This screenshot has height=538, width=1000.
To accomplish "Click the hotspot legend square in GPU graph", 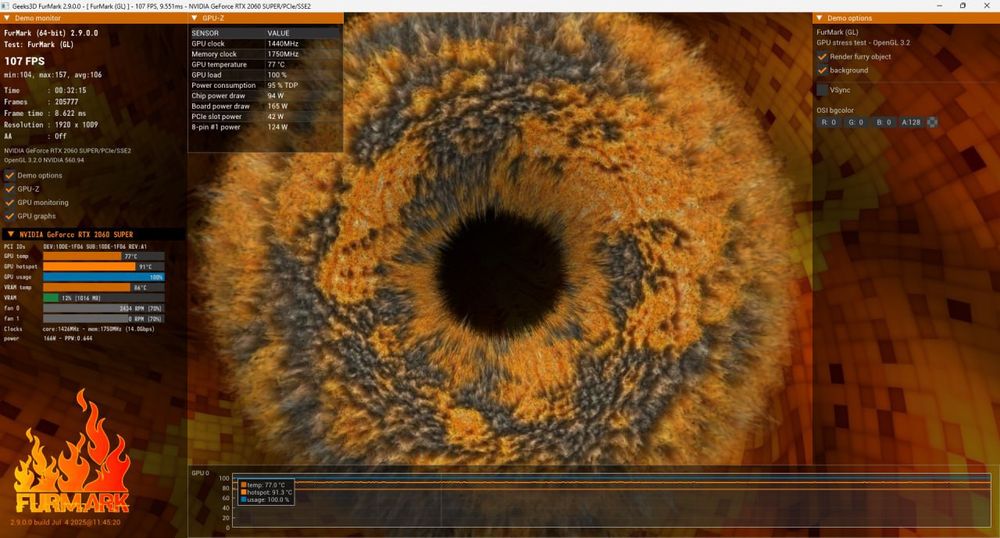I will 244,492.
